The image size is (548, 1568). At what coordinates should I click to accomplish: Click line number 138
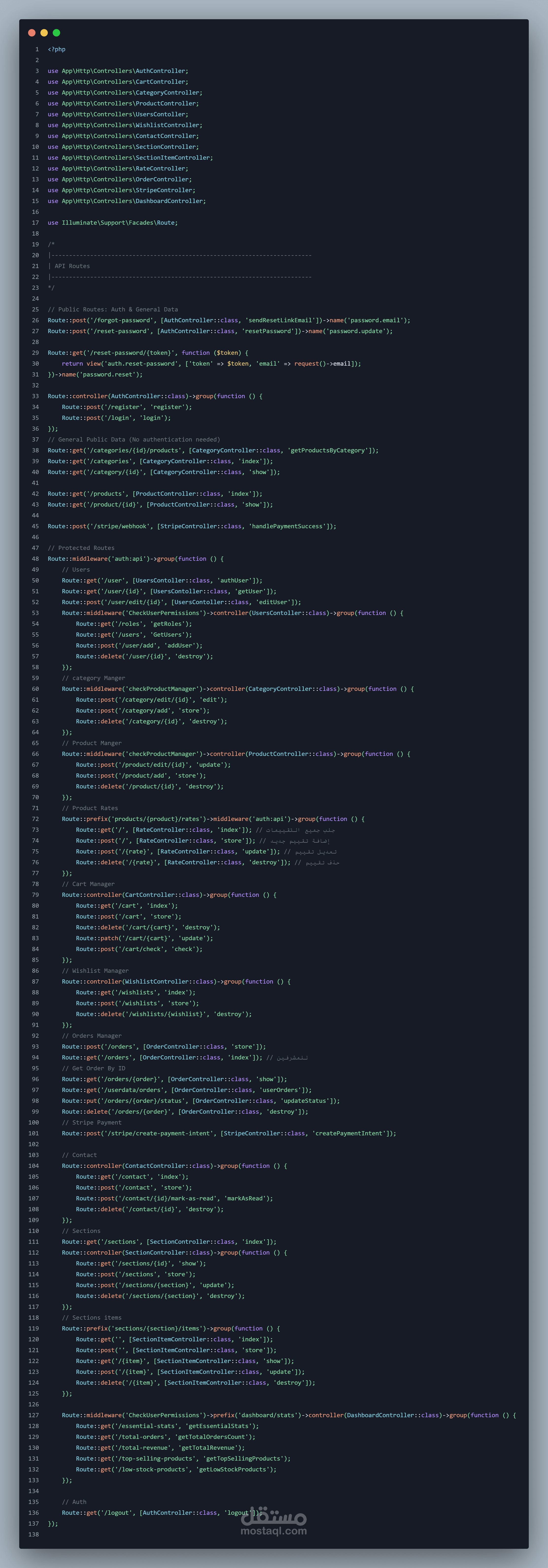34,1534
